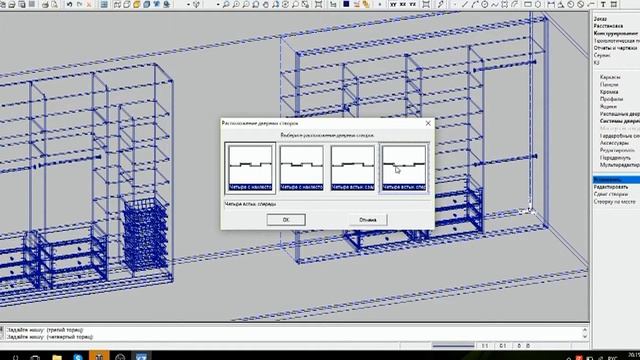640x360 pixels.
Task: Select Ящики in the side menu
Action: (x=608, y=106)
